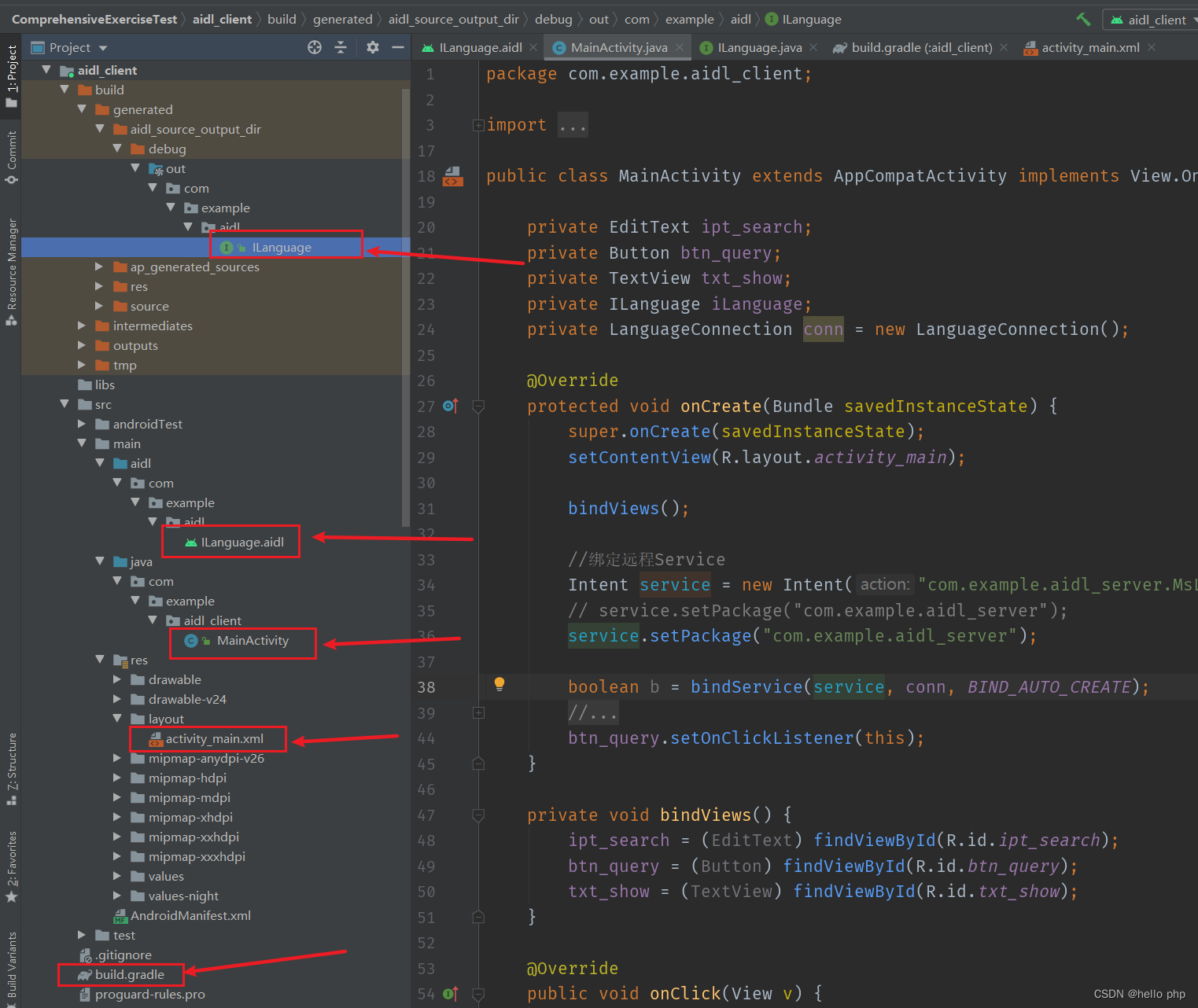Viewport: 1198px width, 1008px height.
Task: Toggle the Favorites tool window
Action: 11,866
